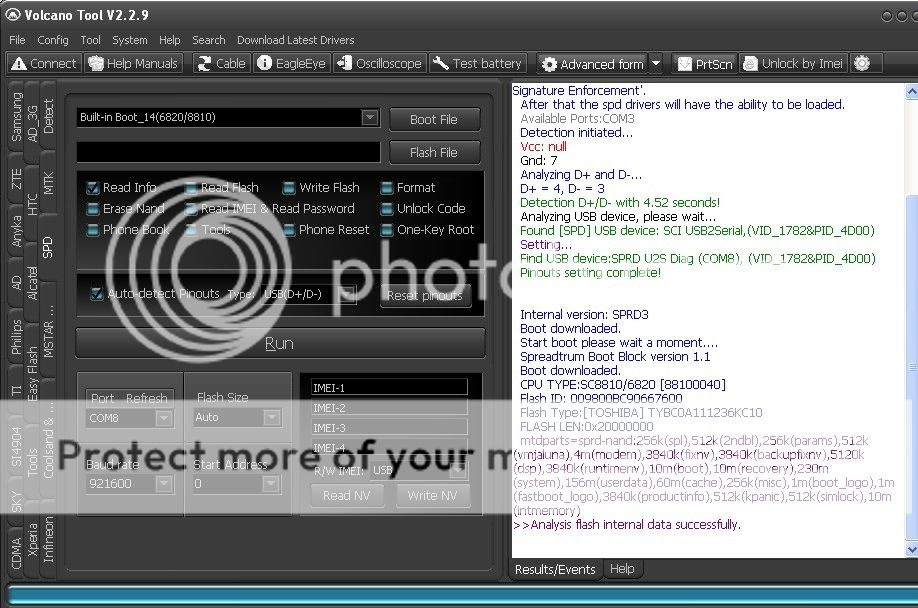Image resolution: width=918 pixels, height=608 pixels.
Task: Open the File menu
Action: (17, 40)
